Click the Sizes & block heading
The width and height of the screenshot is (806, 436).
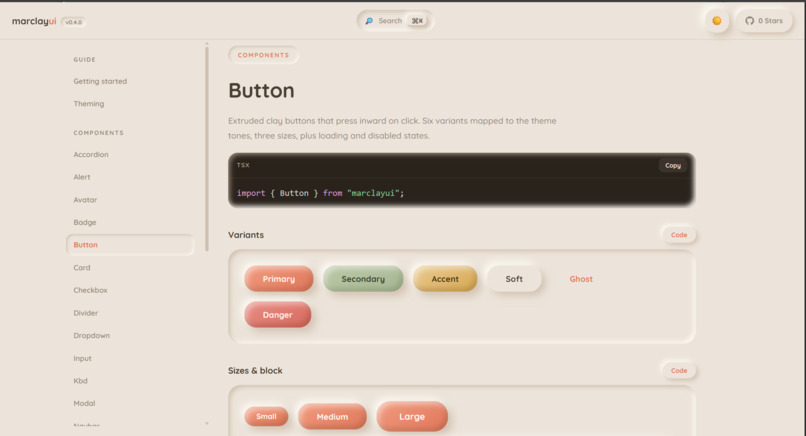coord(255,371)
